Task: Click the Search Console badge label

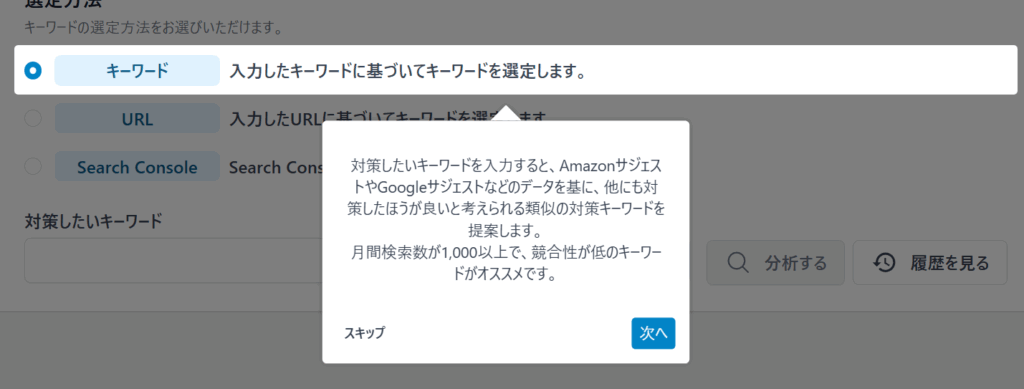Action: 137,167
